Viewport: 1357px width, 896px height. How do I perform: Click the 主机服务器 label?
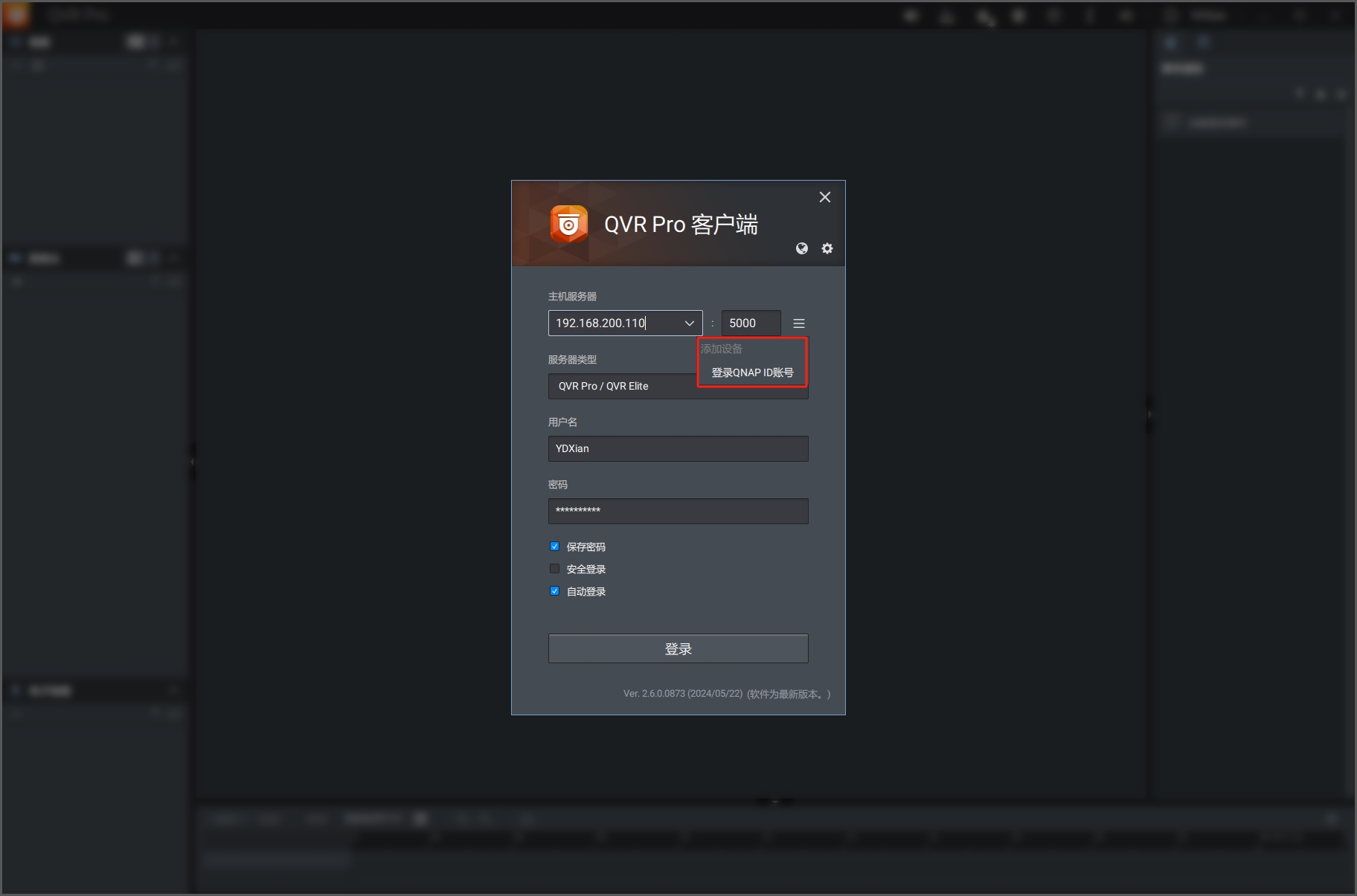coord(572,296)
